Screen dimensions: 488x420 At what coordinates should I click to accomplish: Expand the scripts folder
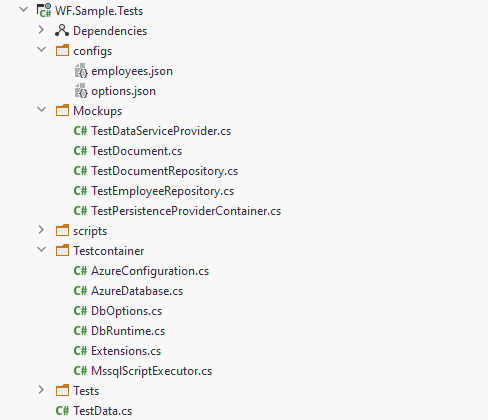pos(41,230)
